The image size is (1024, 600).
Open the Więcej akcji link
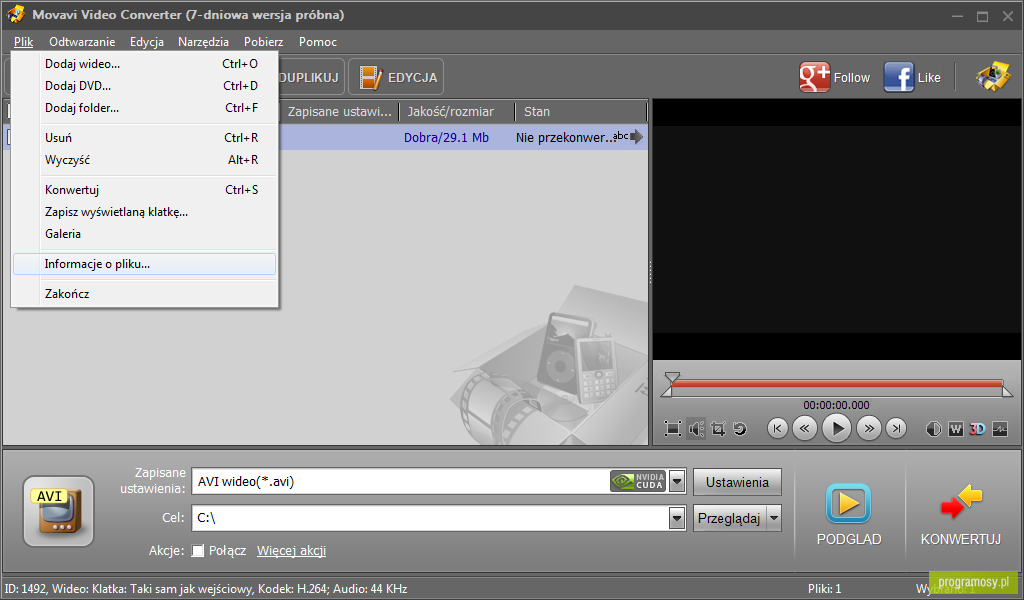(291, 550)
